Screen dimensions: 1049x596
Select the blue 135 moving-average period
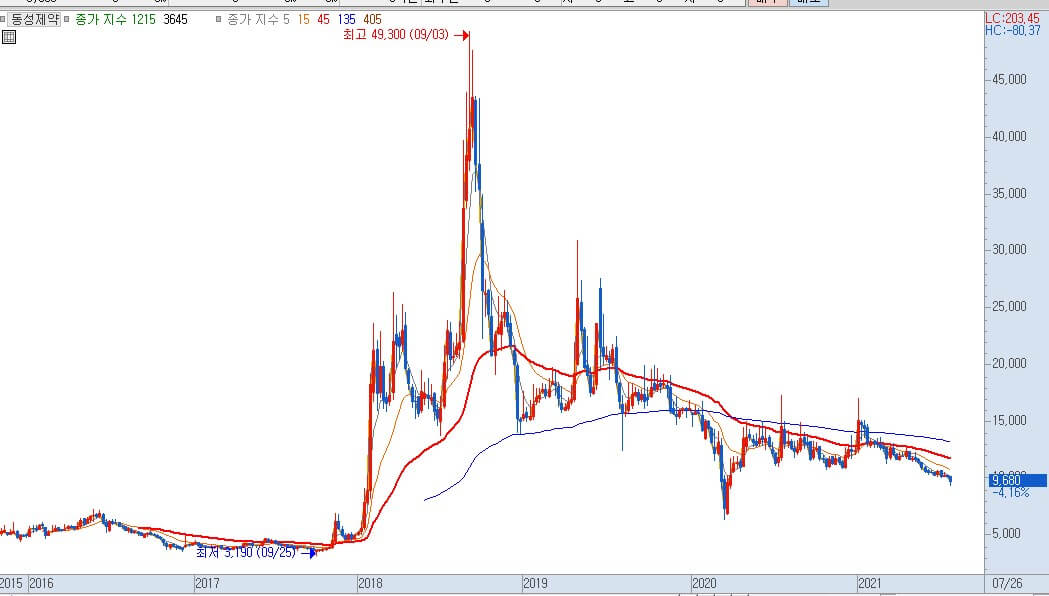(x=347, y=19)
